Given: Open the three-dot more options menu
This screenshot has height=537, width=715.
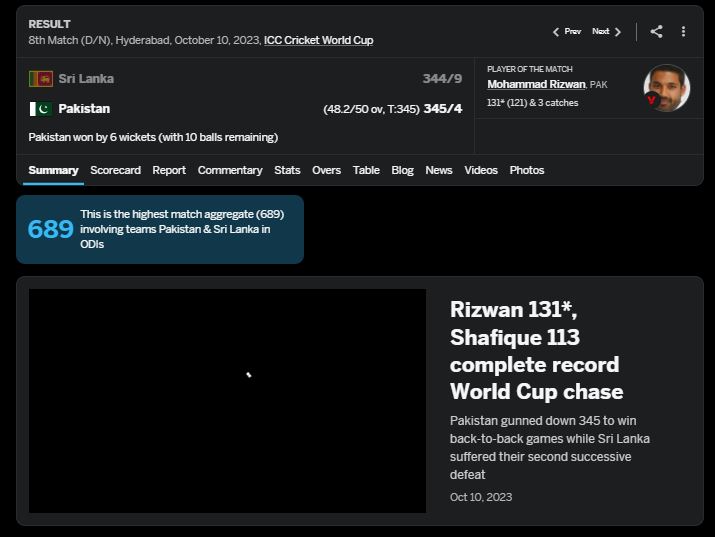Looking at the screenshot, I should 683,31.
